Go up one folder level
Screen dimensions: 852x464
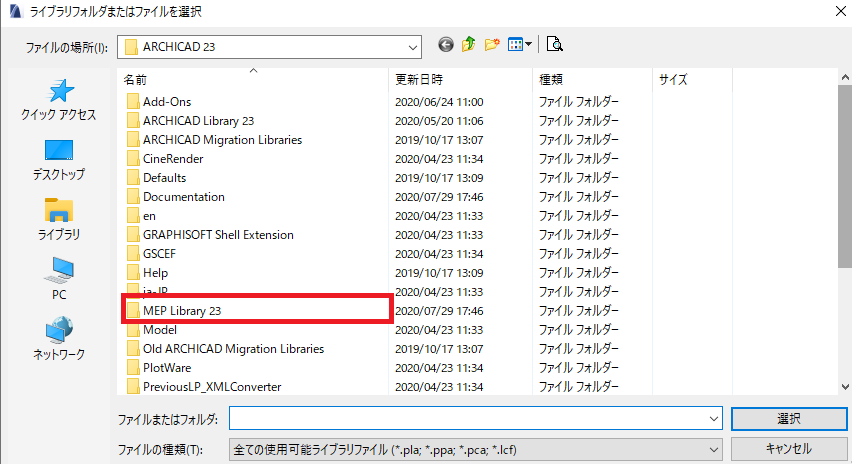(x=468, y=45)
